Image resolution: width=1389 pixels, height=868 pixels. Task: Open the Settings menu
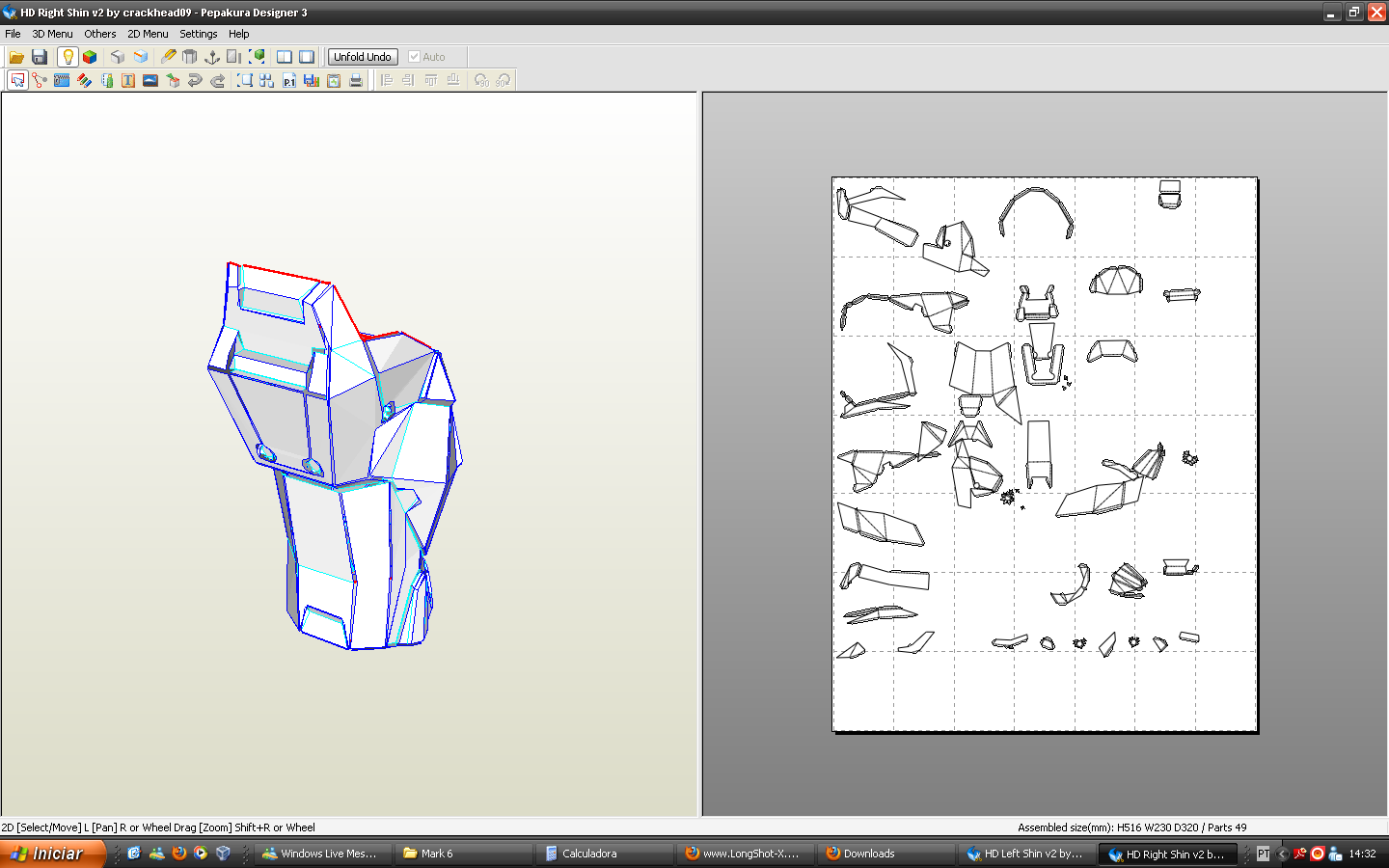pos(199,34)
